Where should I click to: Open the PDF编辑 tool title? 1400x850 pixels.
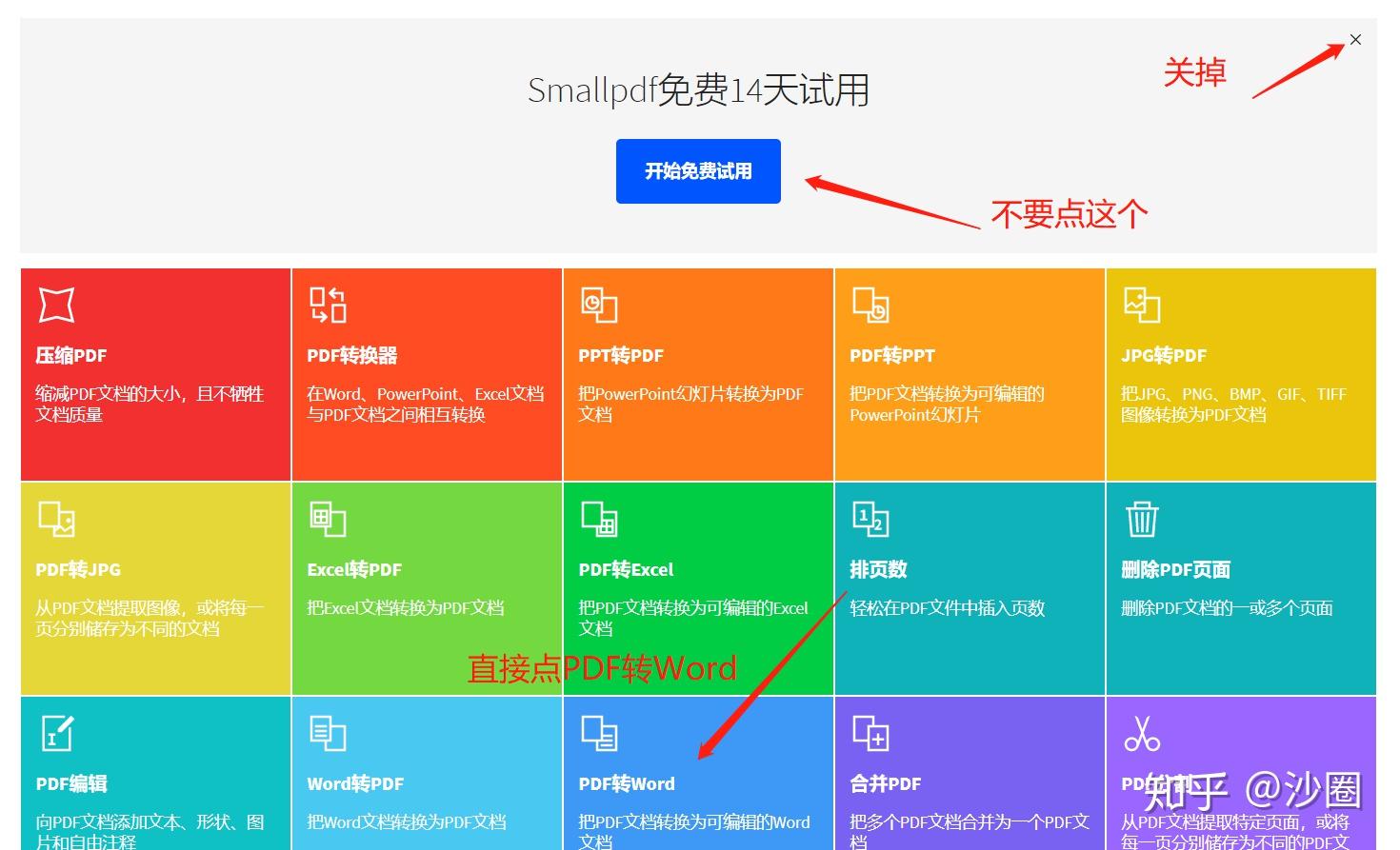(71, 784)
